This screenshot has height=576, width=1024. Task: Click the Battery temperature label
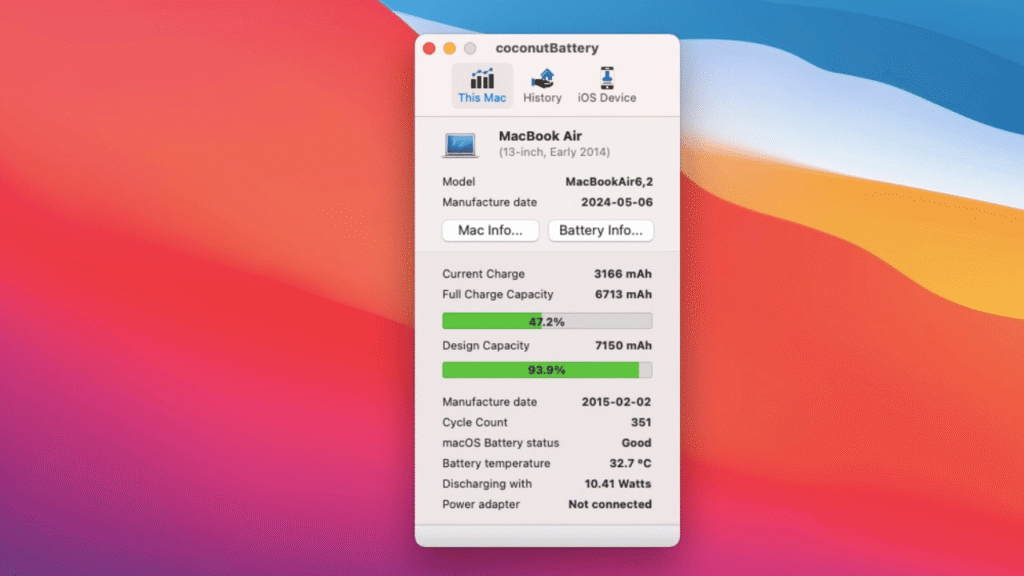tap(496, 463)
